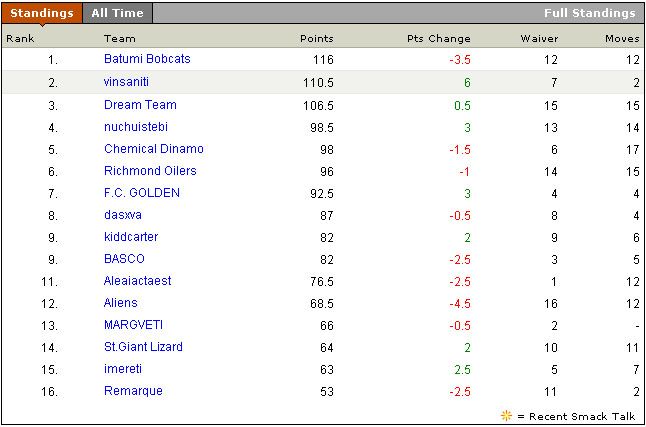
Task: View Chemical Dinamo team
Action: coord(153,149)
